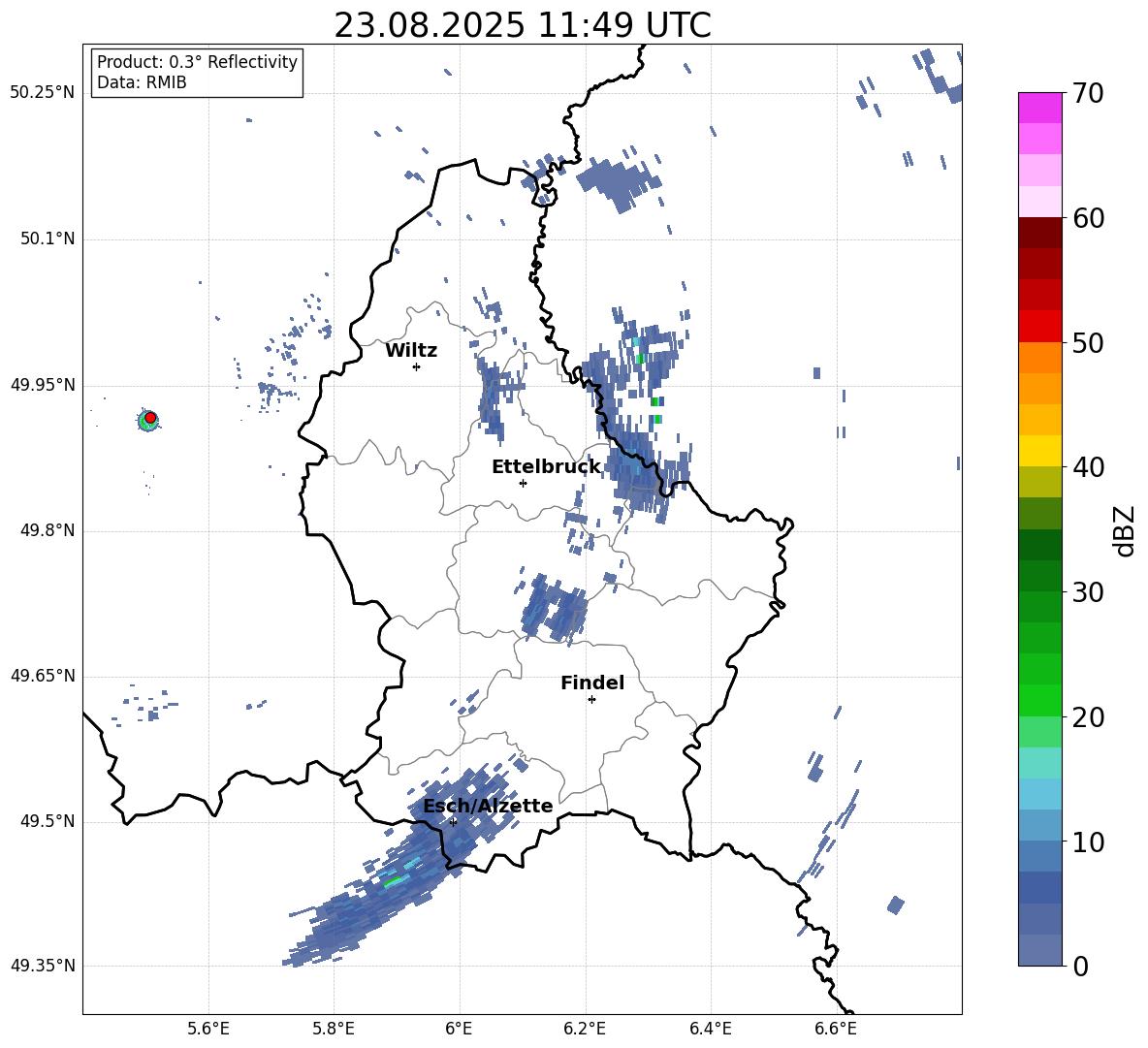
Task: Click the 49.35°N latitude label
Action: click(x=43, y=966)
